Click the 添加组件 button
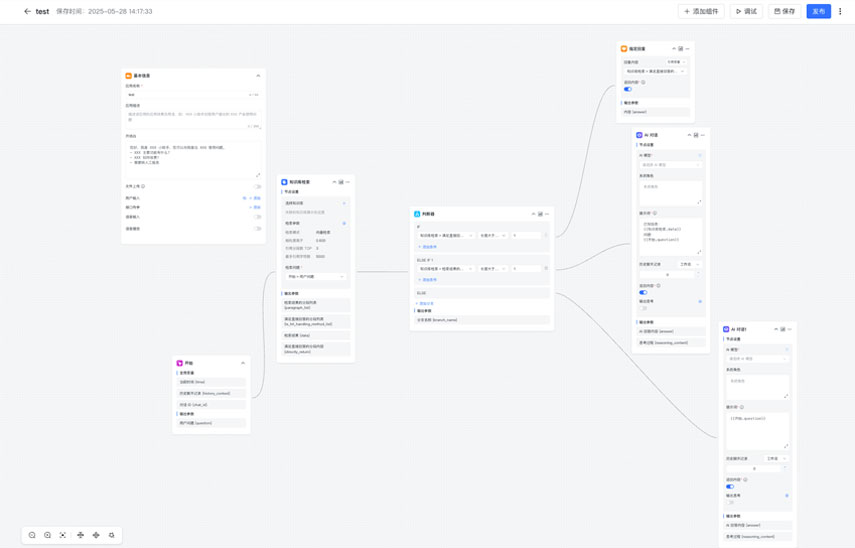 701,11
